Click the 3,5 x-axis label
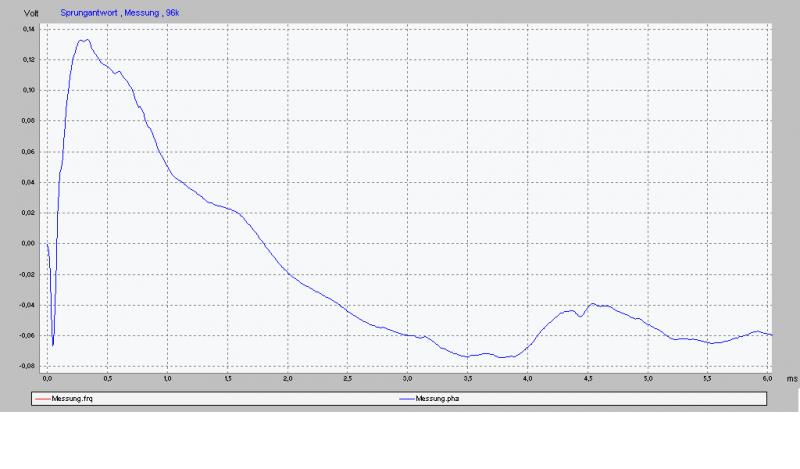800x469 pixels. (x=467, y=379)
